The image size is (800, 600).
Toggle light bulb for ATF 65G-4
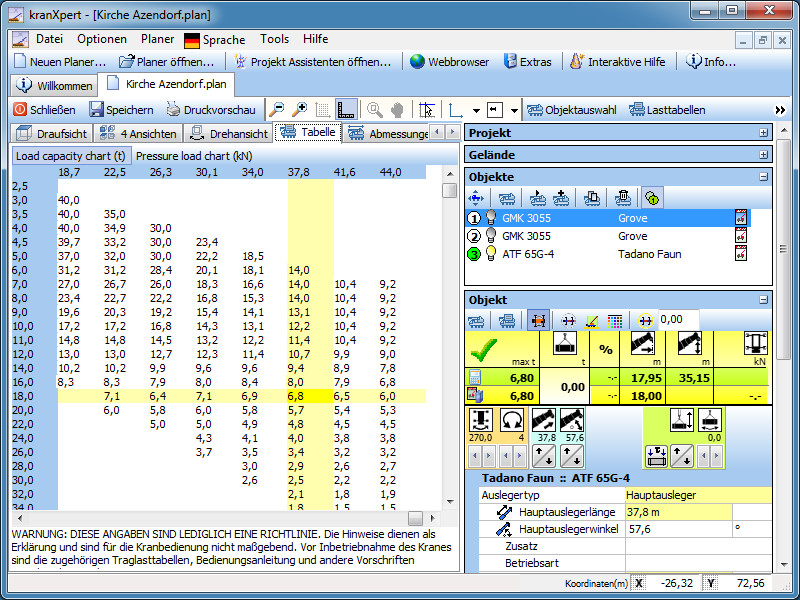pos(490,254)
